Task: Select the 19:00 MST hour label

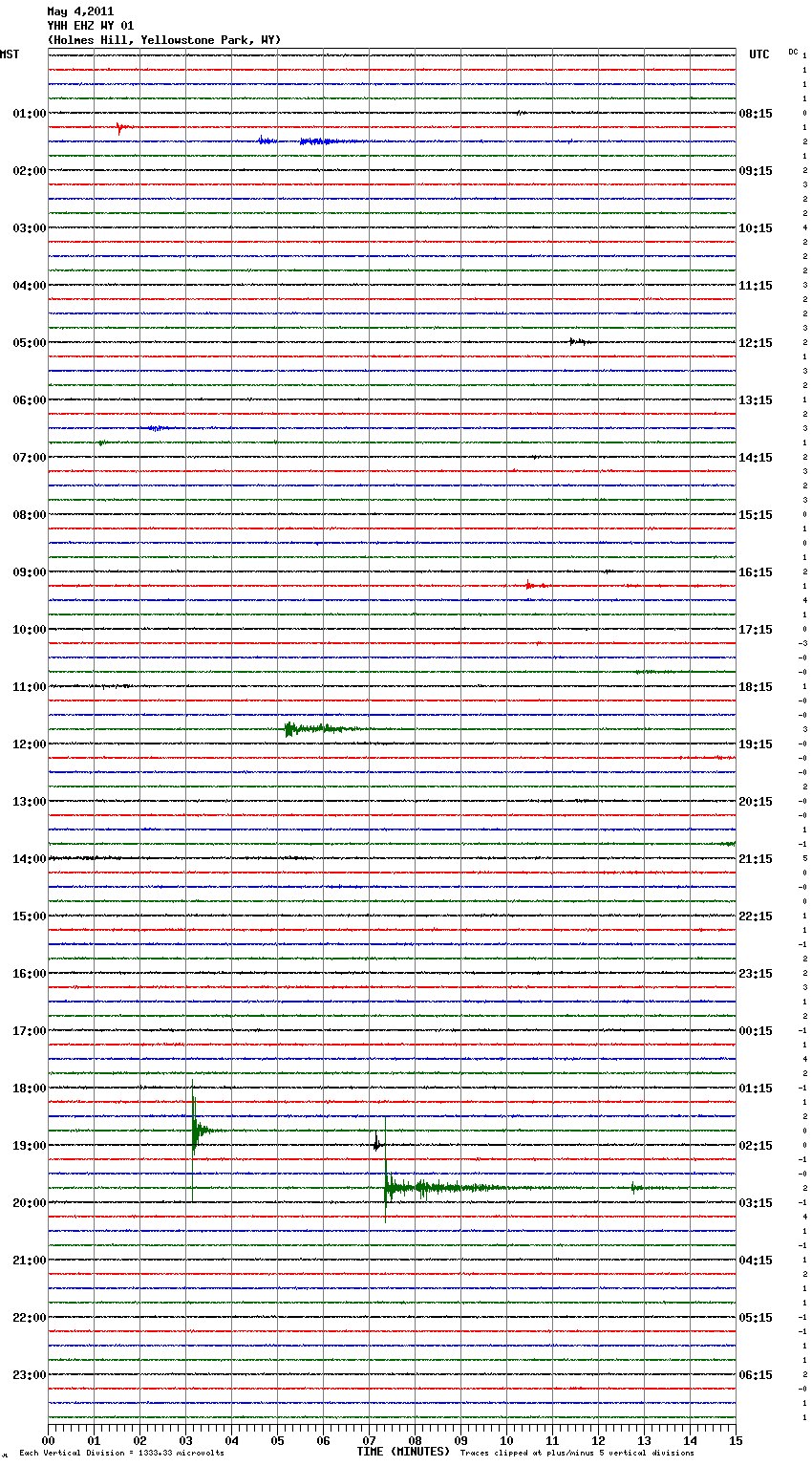Action: pyautogui.click(x=30, y=1146)
